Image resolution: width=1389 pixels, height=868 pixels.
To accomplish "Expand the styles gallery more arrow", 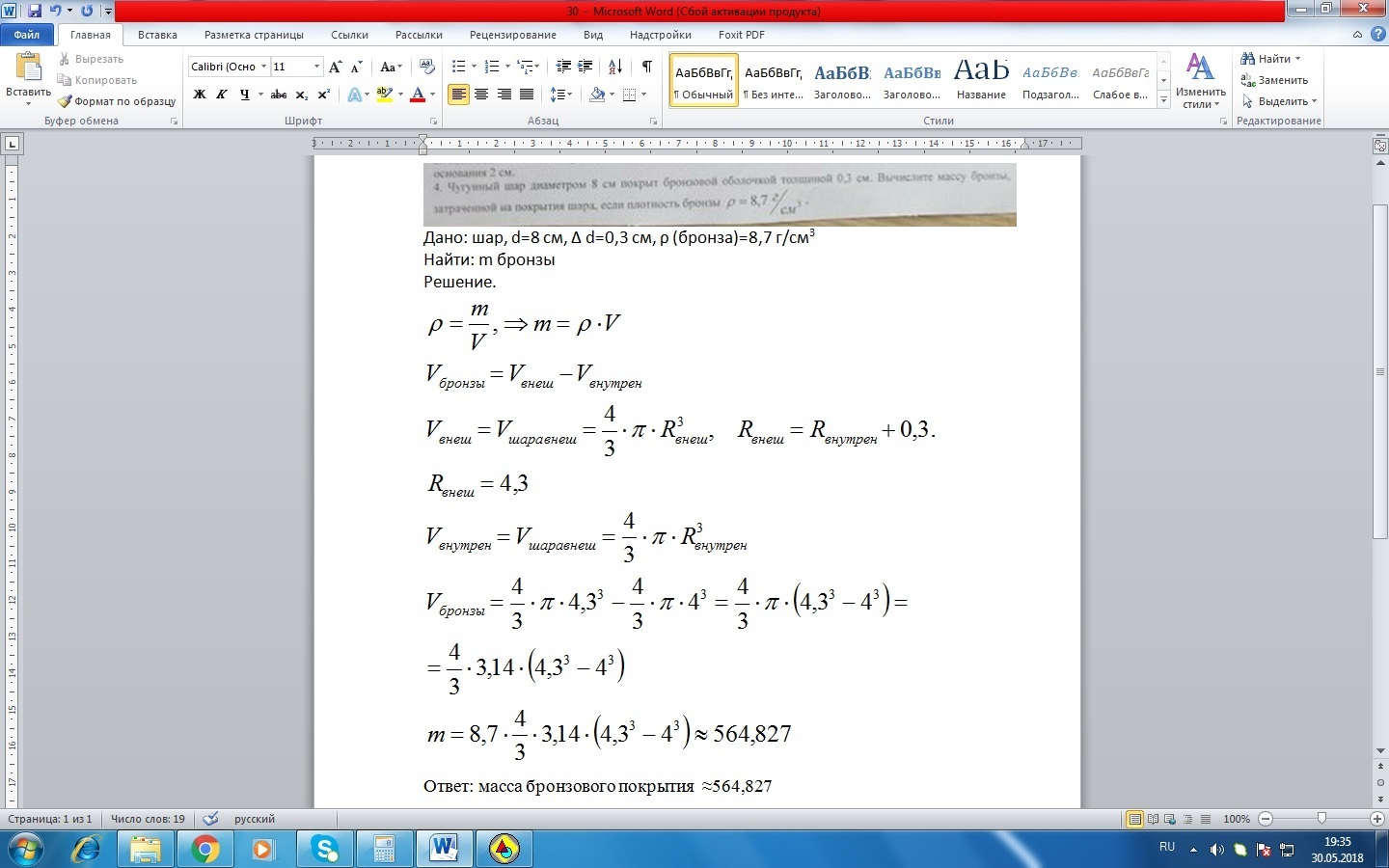I will 1163,100.
